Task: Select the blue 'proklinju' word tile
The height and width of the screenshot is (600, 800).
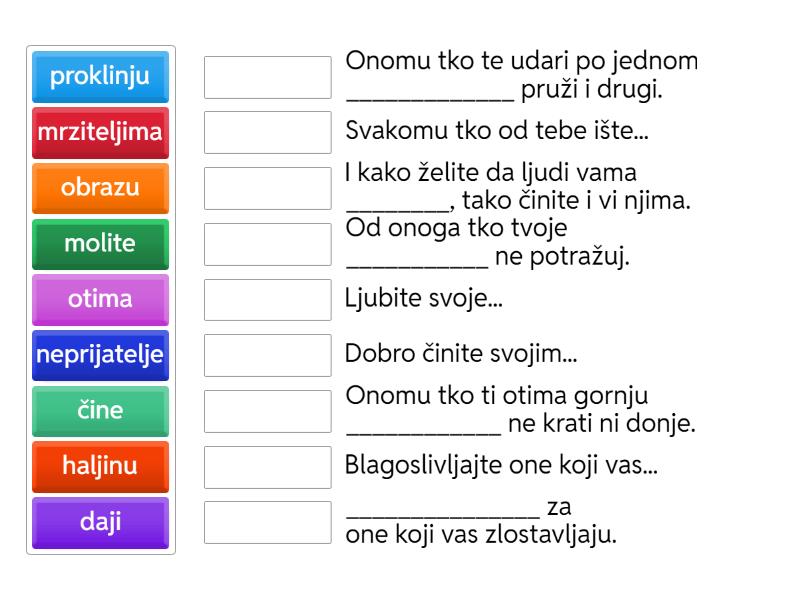Action: [x=100, y=77]
